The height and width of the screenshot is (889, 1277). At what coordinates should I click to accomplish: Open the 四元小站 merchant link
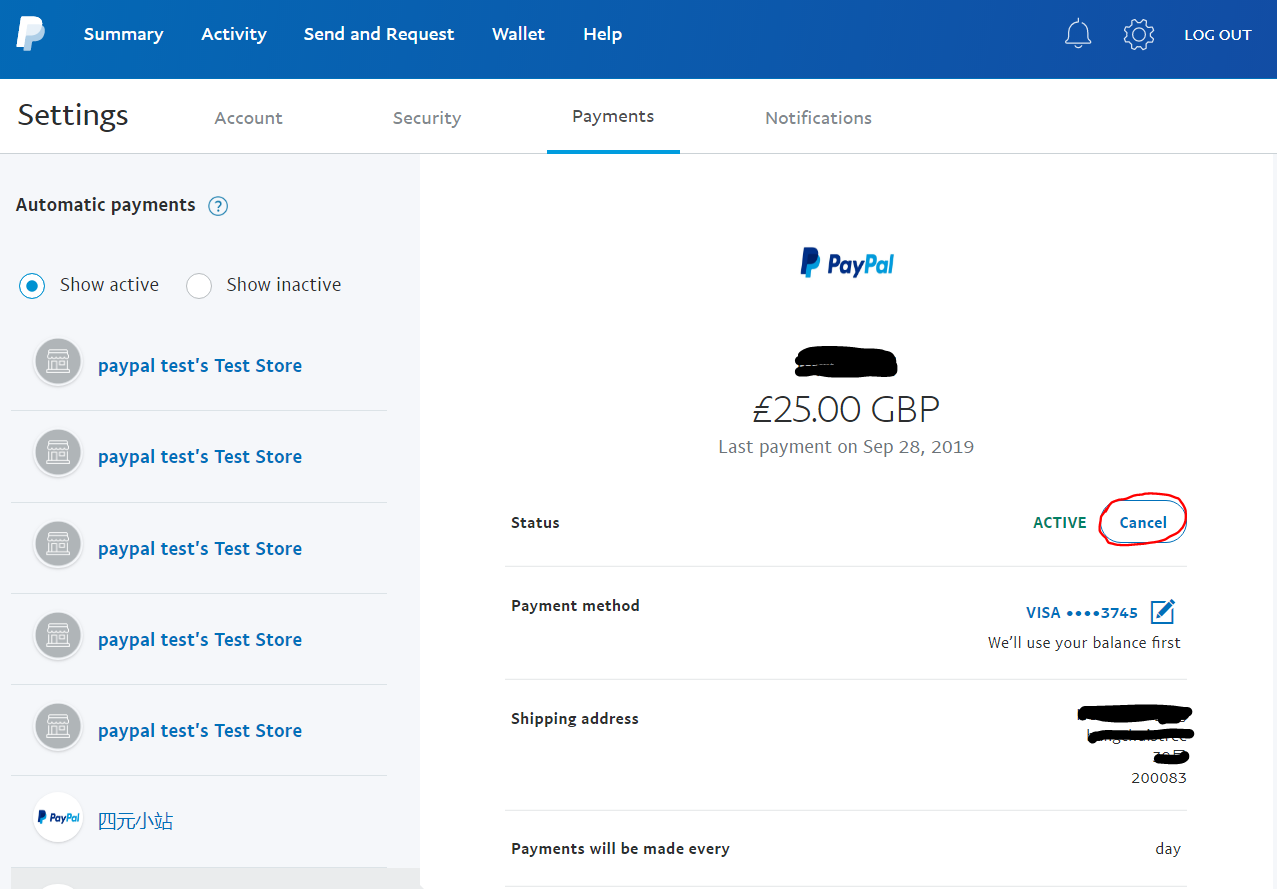point(135,822)
